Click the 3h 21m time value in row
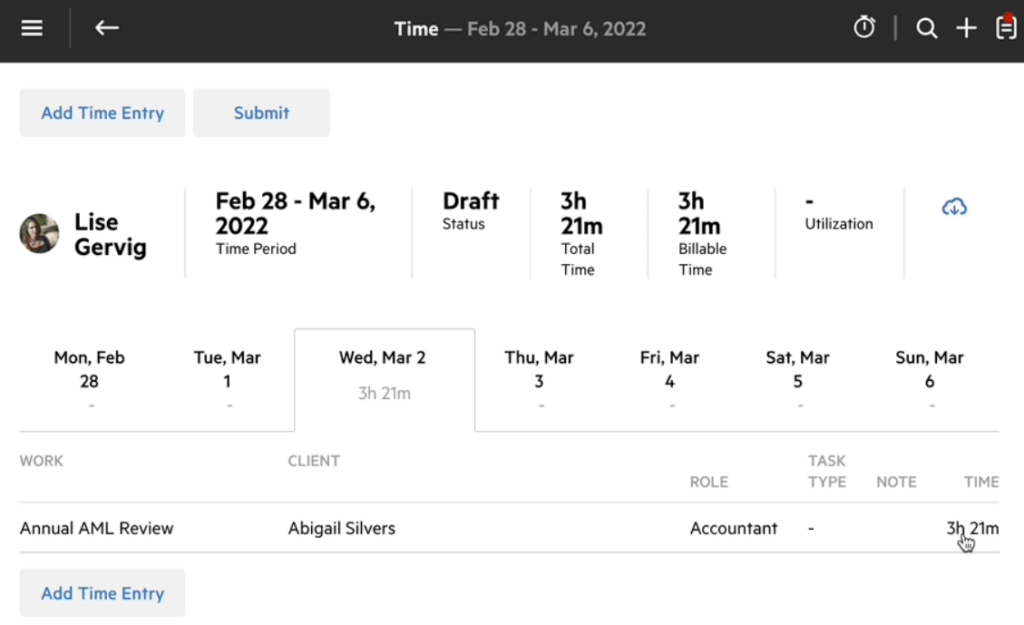The width and height of the screenshot is (1024, 625). pos(972,528)
